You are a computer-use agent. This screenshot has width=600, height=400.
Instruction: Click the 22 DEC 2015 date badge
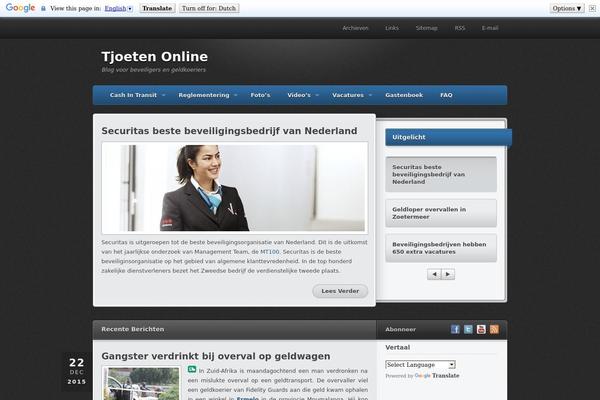(77, 372)
